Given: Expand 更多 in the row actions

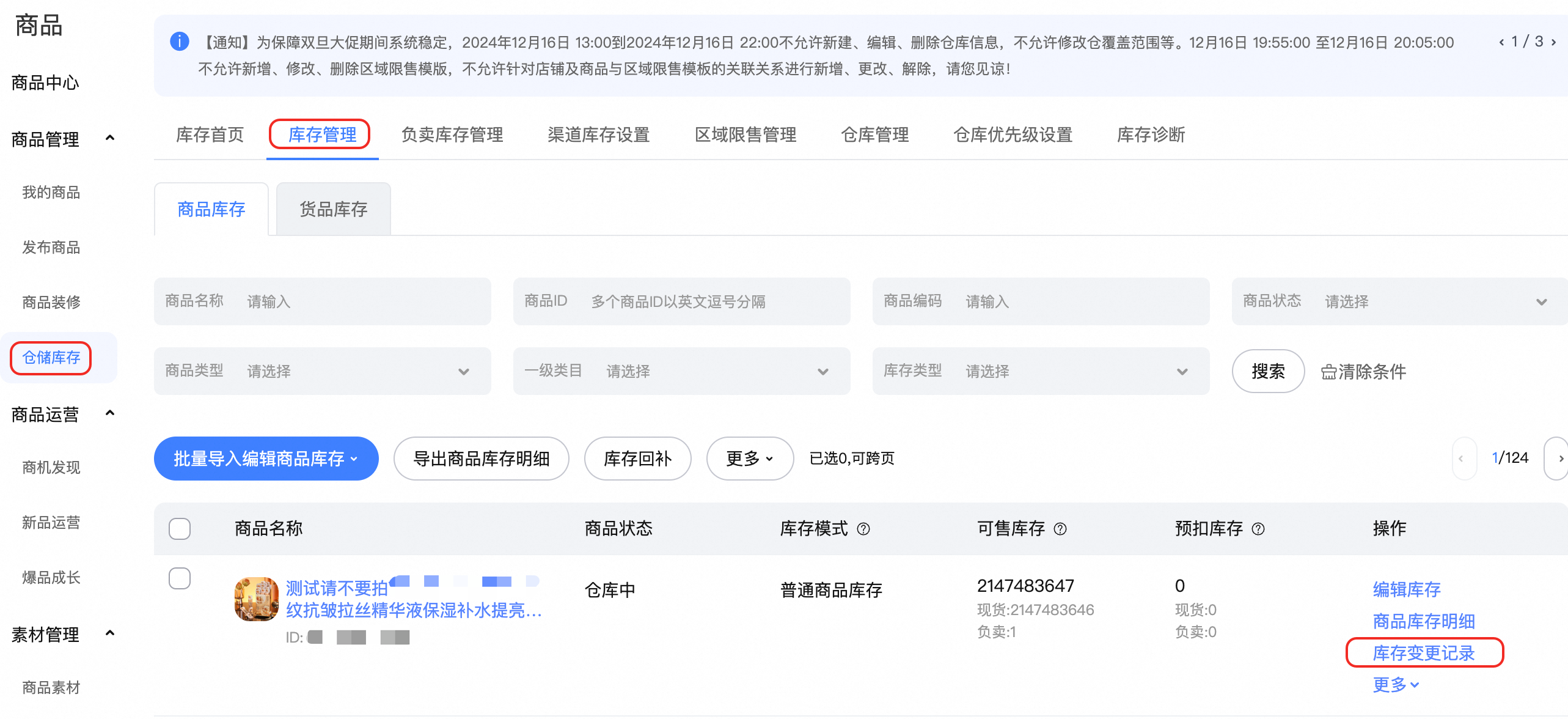Looking at the screenshot, I should pos(1396,685).
